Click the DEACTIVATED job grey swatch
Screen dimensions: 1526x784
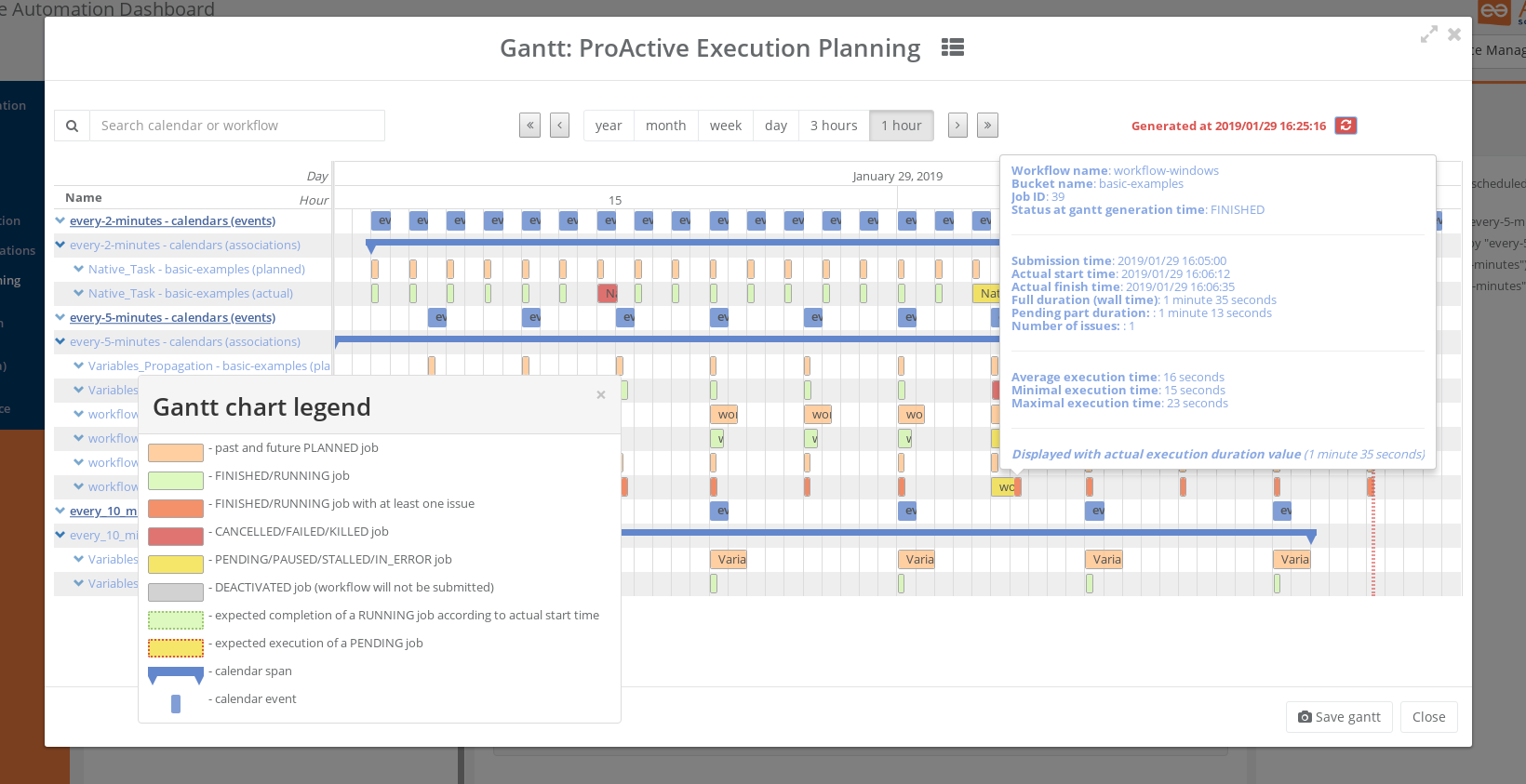click(176, 592)
